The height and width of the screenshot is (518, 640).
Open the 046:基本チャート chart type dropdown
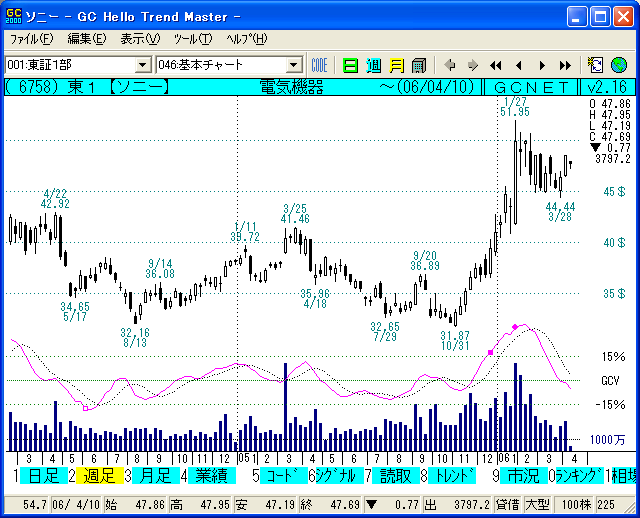point(292,65)
